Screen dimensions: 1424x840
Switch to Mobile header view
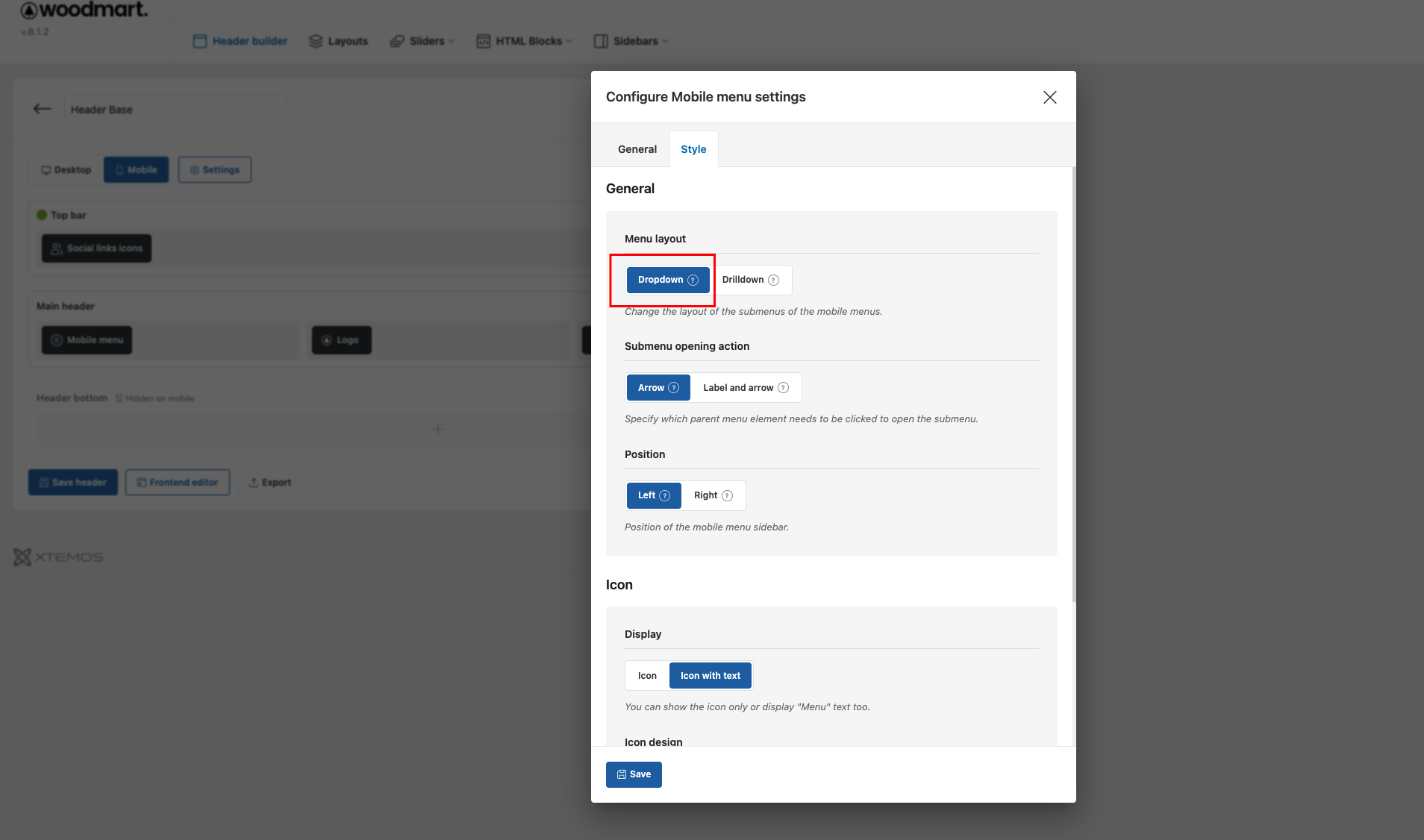(136, 170)
